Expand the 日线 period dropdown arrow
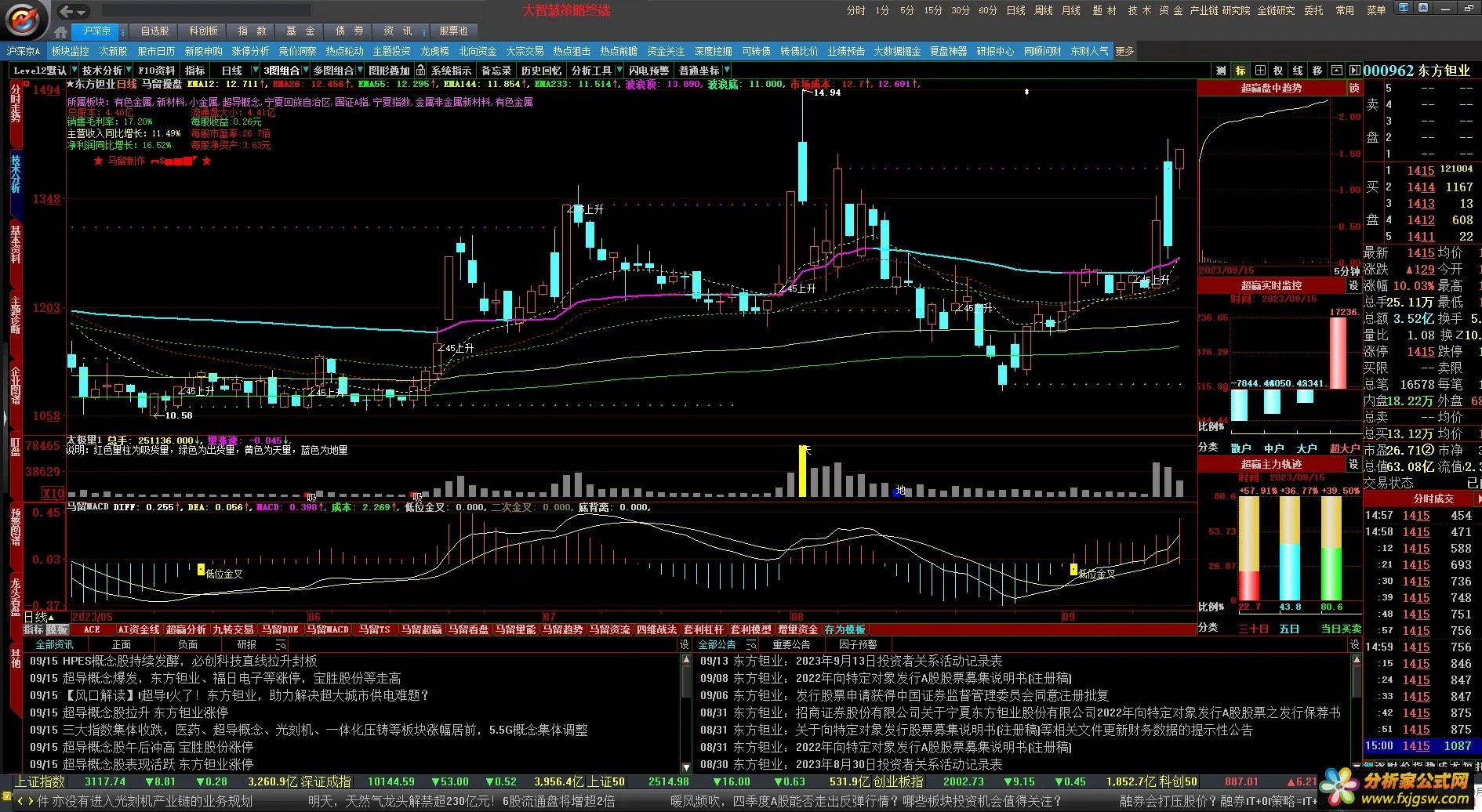 pyautogui.click(x=255, y=71)
